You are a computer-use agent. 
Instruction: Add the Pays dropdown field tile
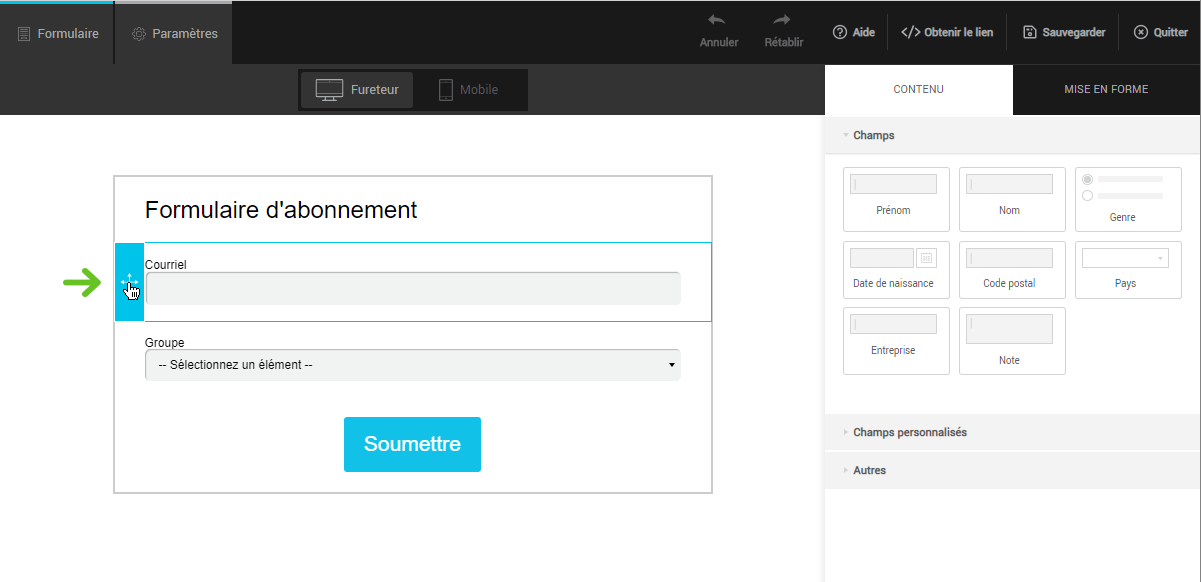(x=1128, y=268)
